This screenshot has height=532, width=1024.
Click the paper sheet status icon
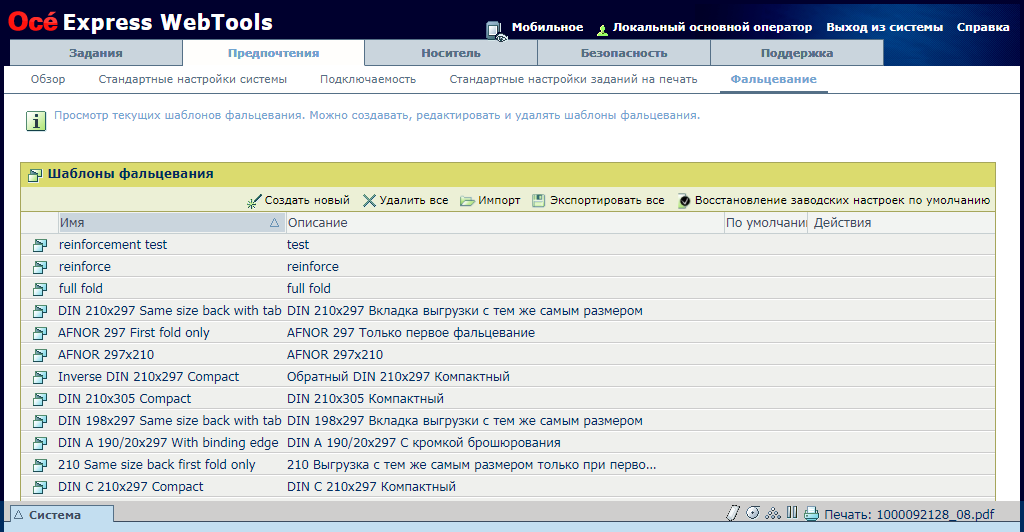[733, 513]
